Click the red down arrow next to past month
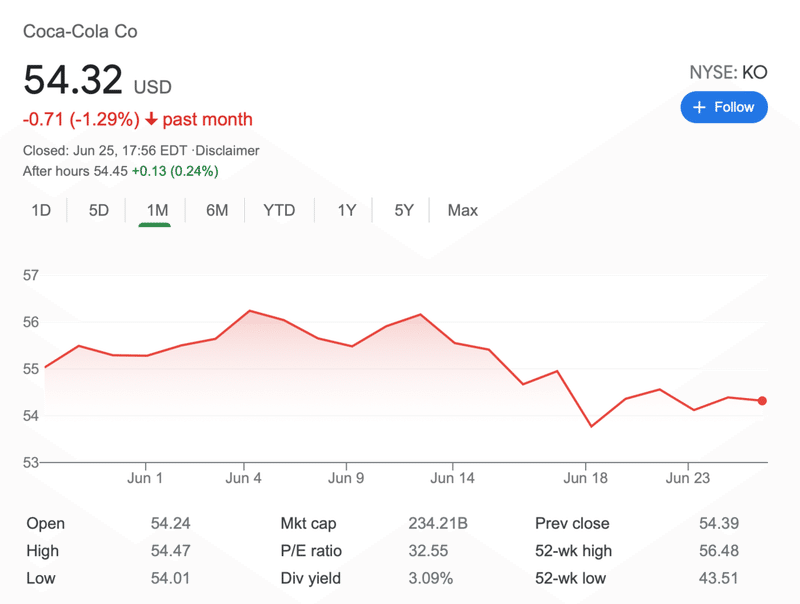Screen dimensions: 800x604 click(x=151, y=119)
